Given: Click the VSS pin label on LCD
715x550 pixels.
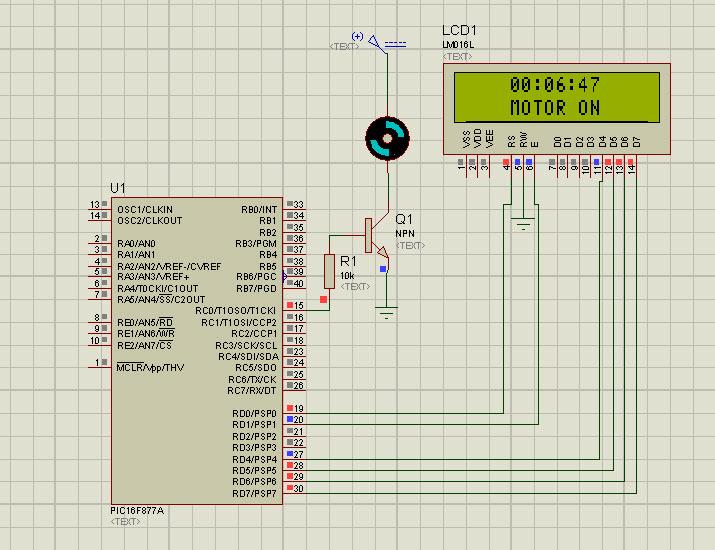Looking at the screenshot, I should (x=466, y=139).
